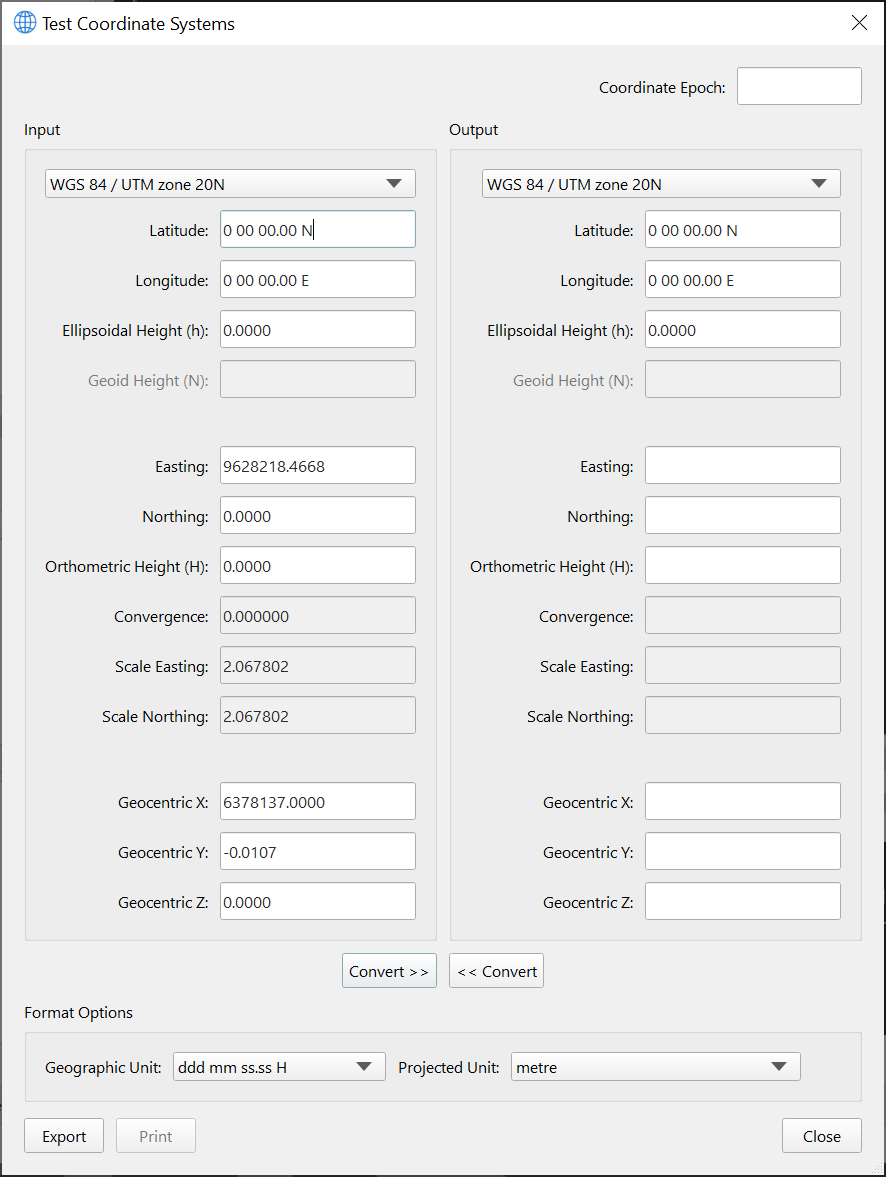Click the Input Latitude field
The height and width of the screenshot is (1177, 886).
click(317, 230)
